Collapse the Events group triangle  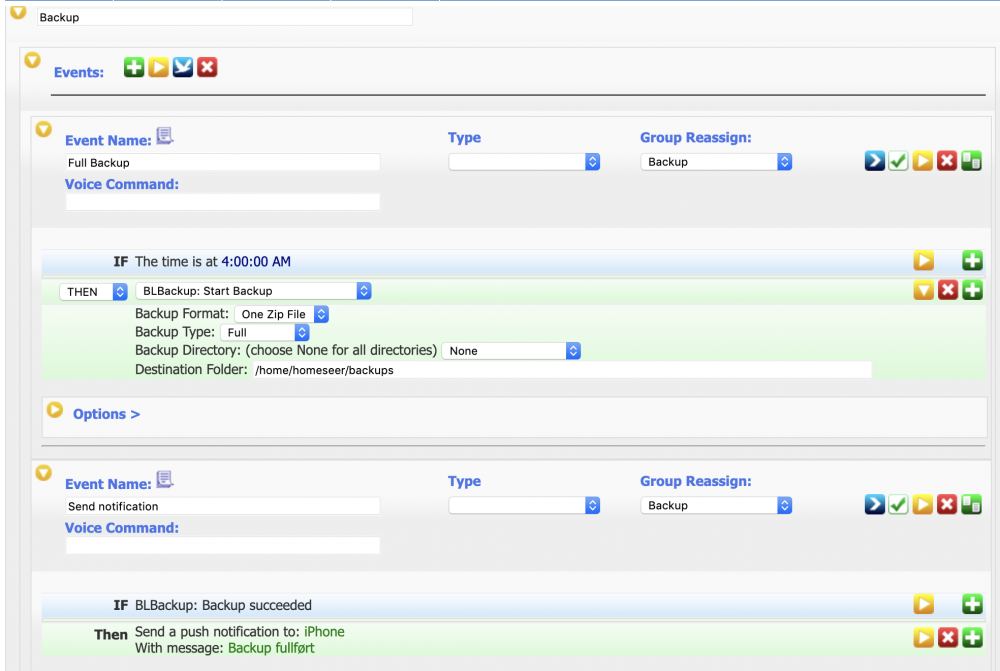[x=32, y=61]
